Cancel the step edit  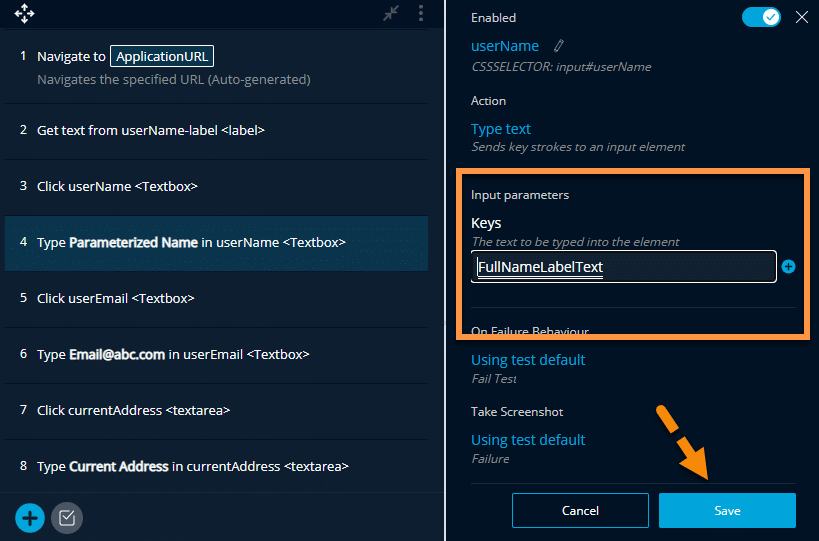(580, 511)
